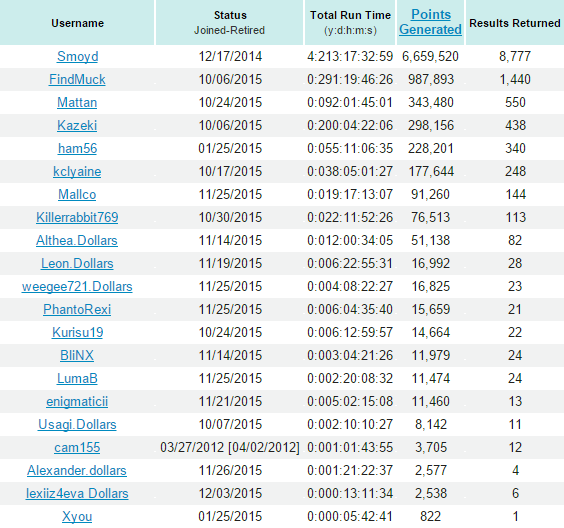The image size is (564, 528).
Task: Click the enigmaticii username link
Action: pos(77,402)
